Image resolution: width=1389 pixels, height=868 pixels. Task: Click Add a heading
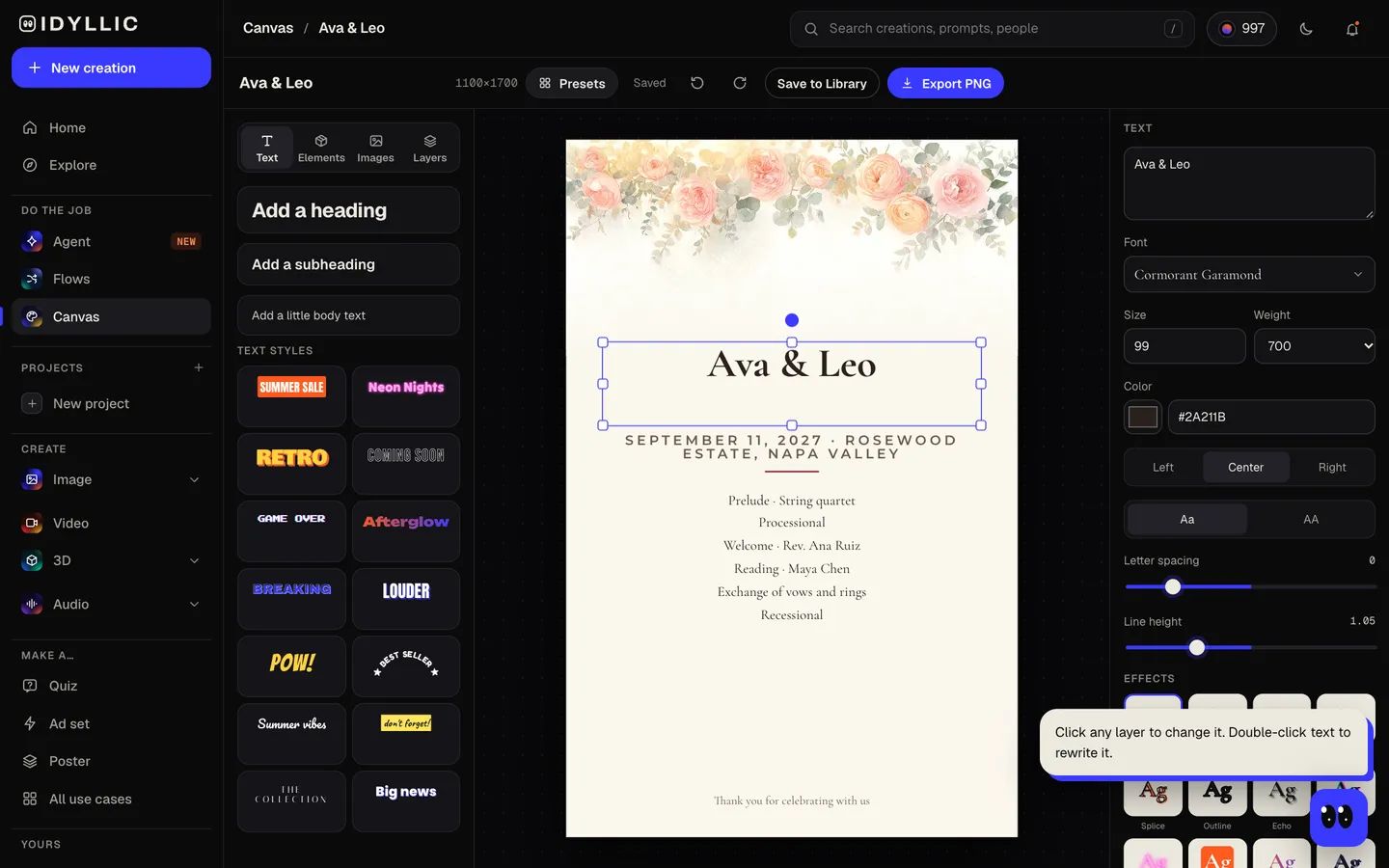coord(348,210)
